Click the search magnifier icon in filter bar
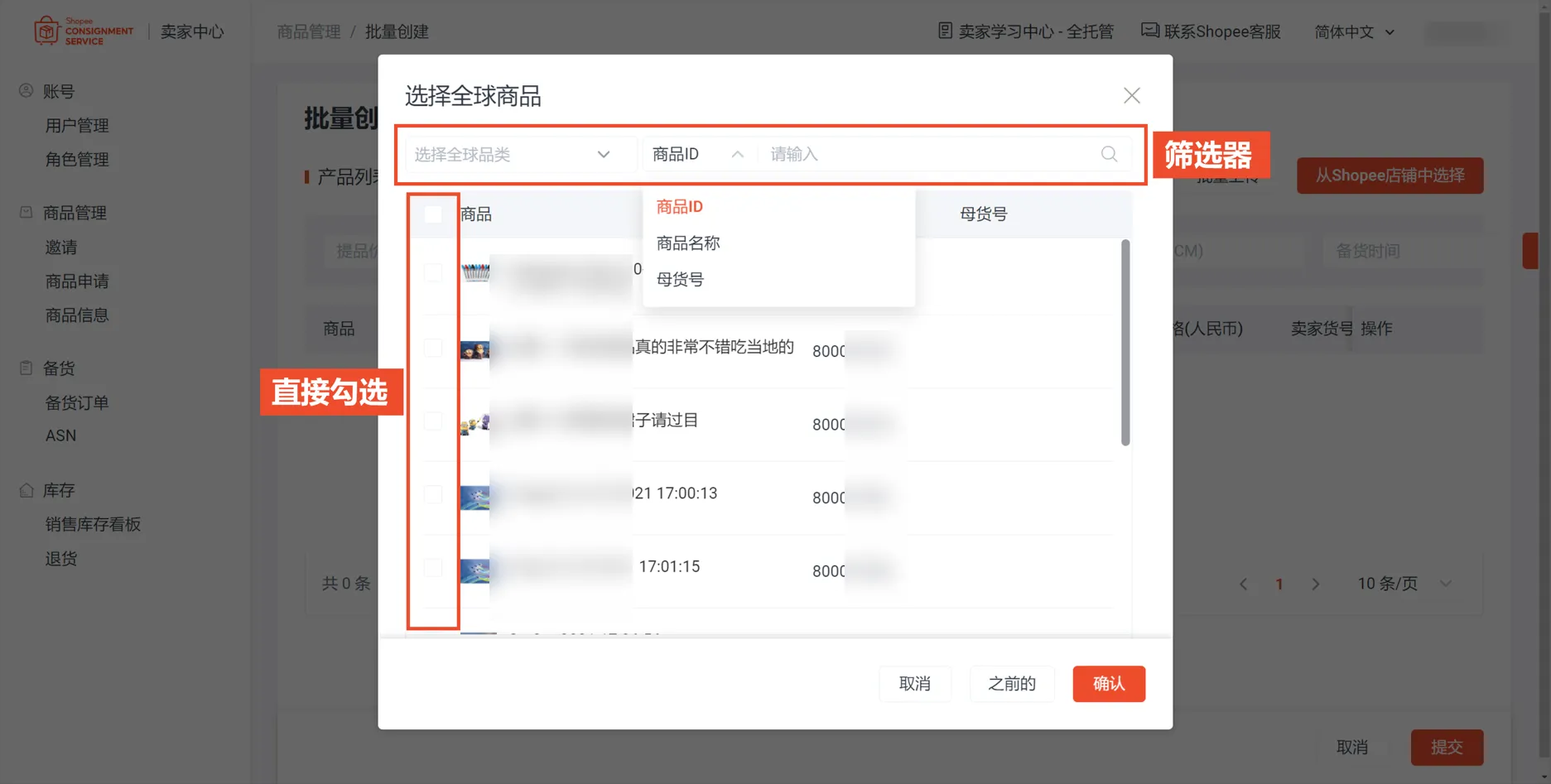 pyautogui.click(x=1108, y=154)
